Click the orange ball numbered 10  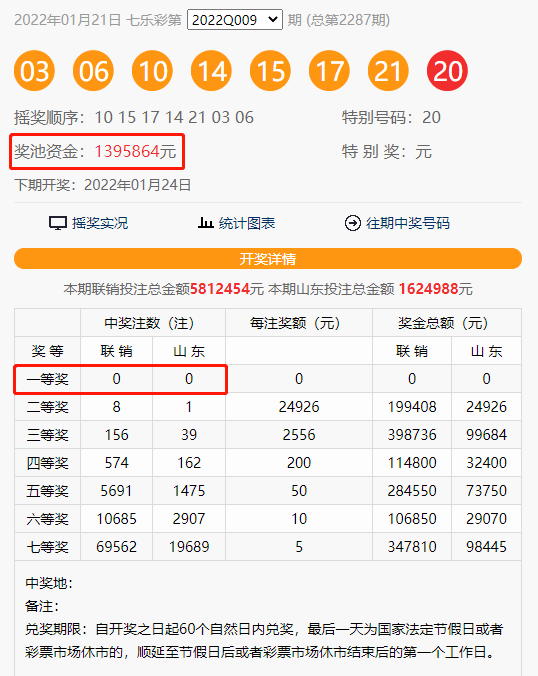pos(153,71)
